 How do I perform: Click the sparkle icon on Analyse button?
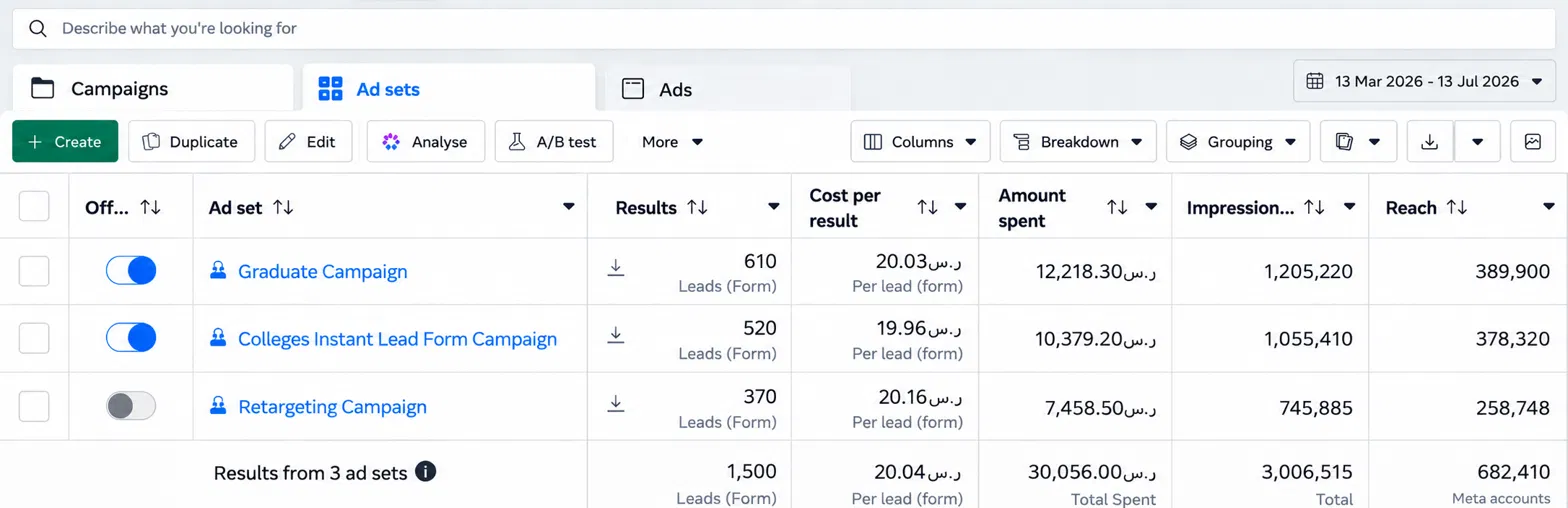coord(391,142)
